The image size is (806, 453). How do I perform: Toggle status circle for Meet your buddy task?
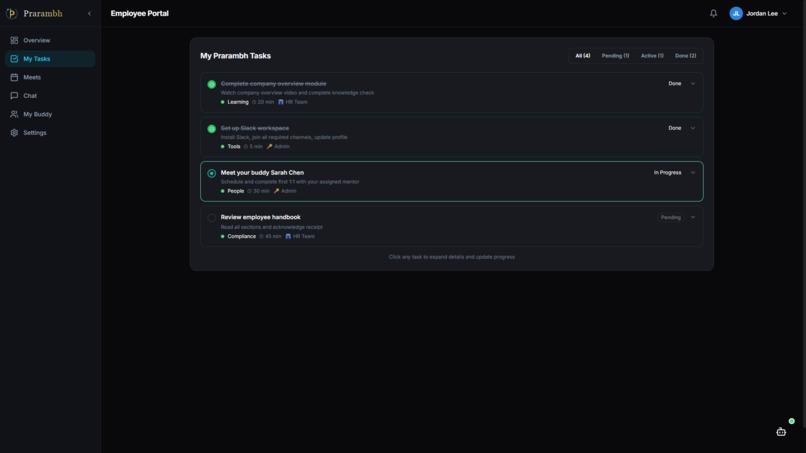tap(211, 173)
